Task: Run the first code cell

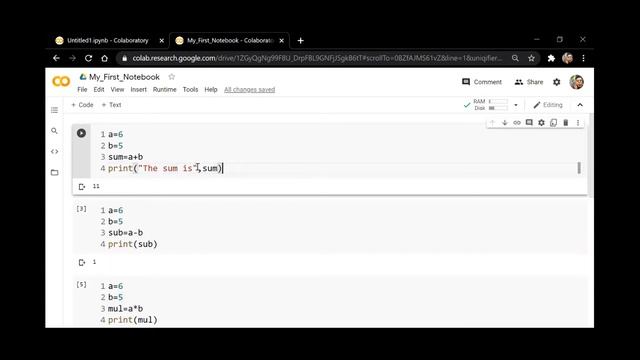Action: [81, 133]
